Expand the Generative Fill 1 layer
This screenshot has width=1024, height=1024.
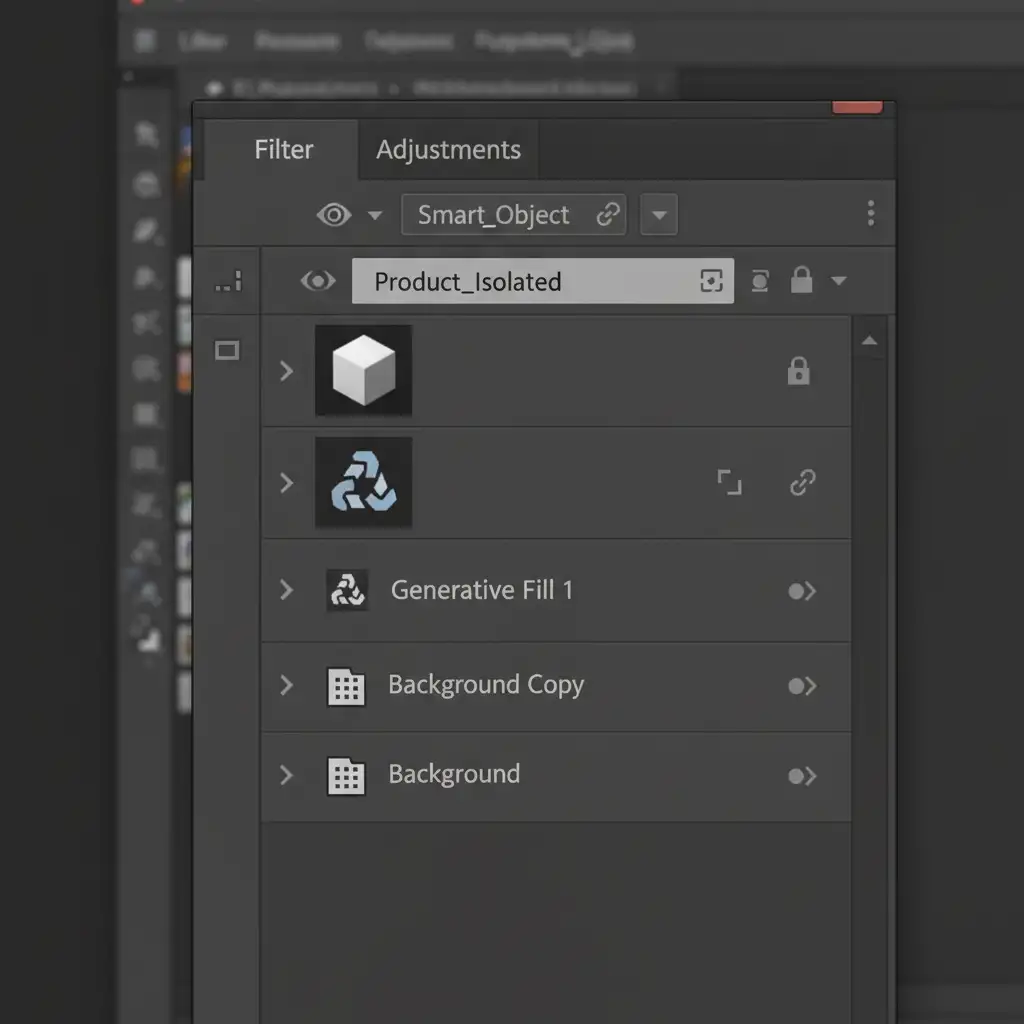click(x=287, y=590)
